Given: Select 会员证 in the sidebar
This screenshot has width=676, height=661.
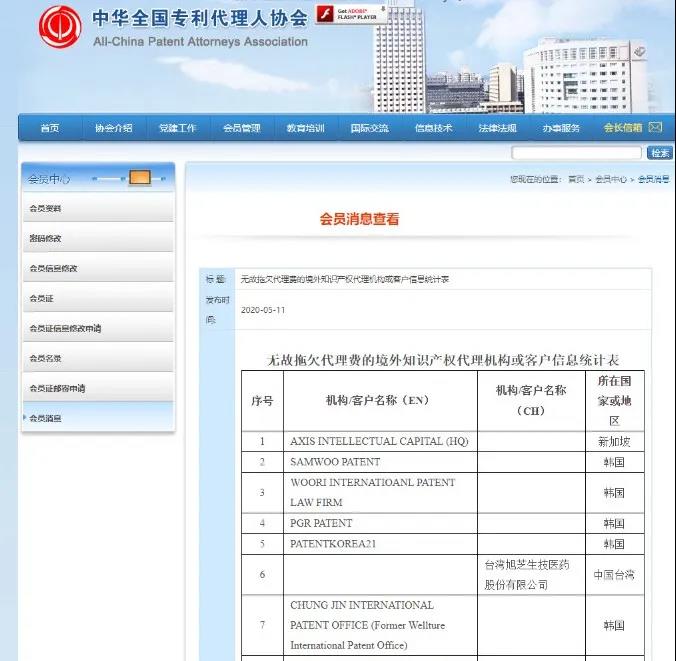Looking at the screenshot, I should (x=98, y=298).
